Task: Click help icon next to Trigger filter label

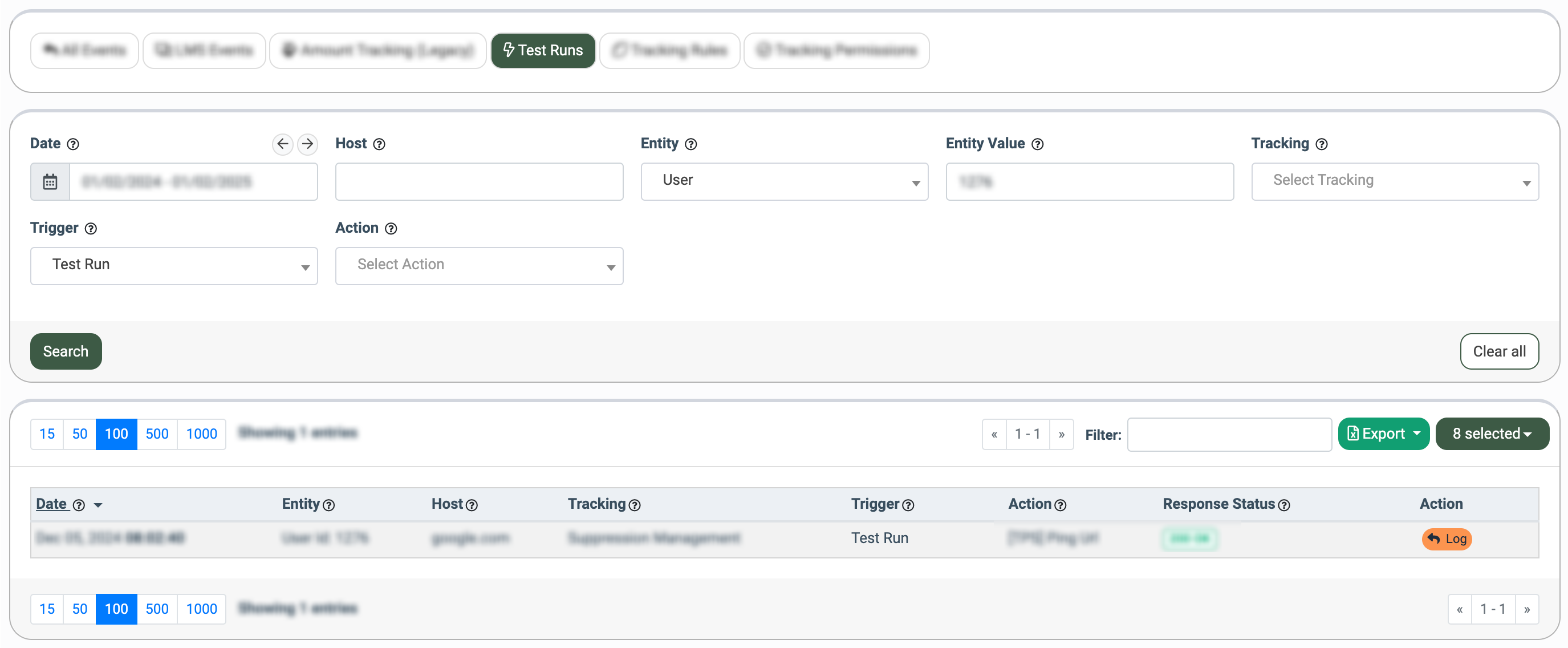Action: point(91,229)
